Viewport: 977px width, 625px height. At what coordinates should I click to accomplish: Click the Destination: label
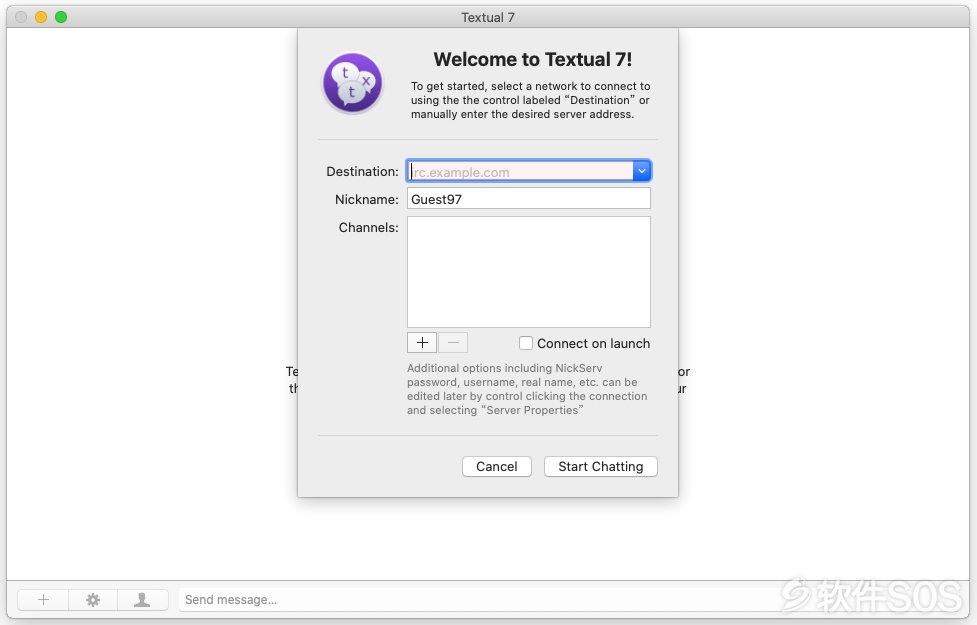point(363,171)
